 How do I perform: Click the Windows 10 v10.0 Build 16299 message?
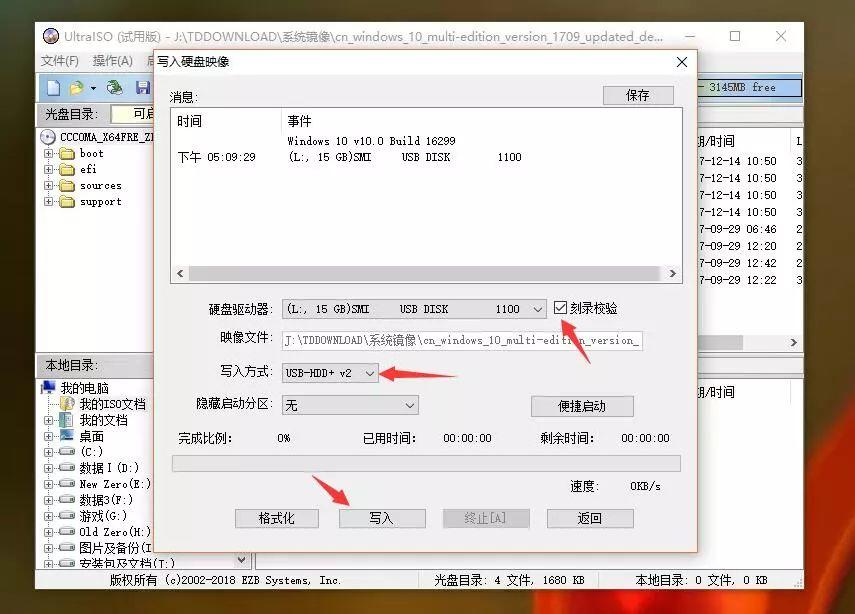(x=371, y=141)
